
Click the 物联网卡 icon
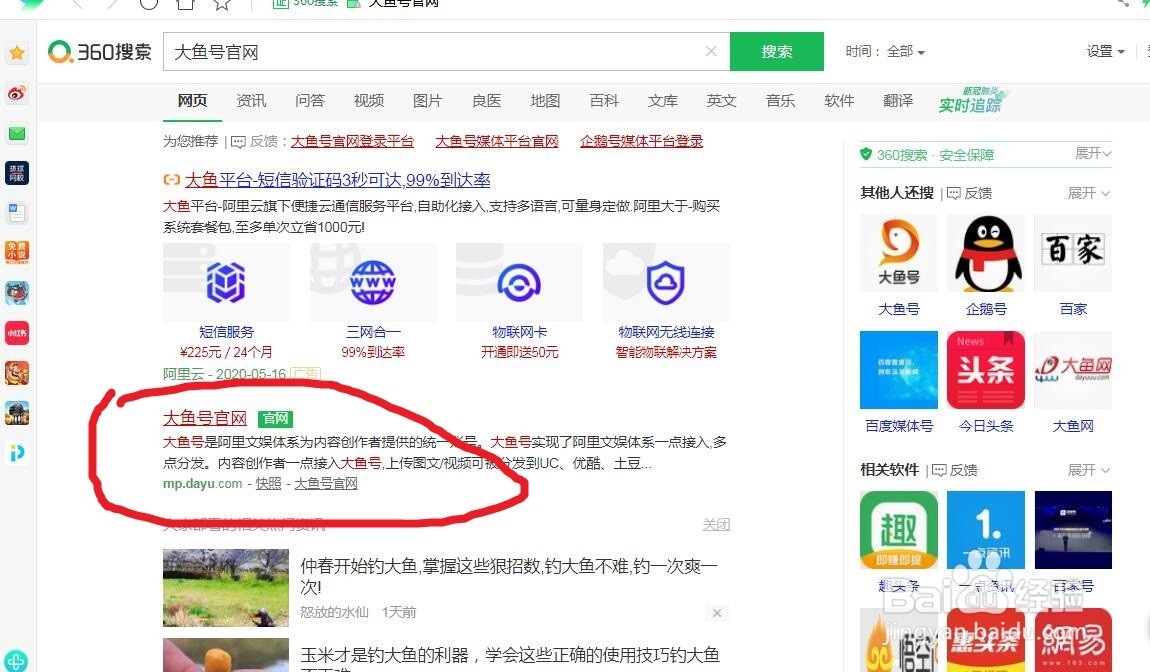[519, 282]
